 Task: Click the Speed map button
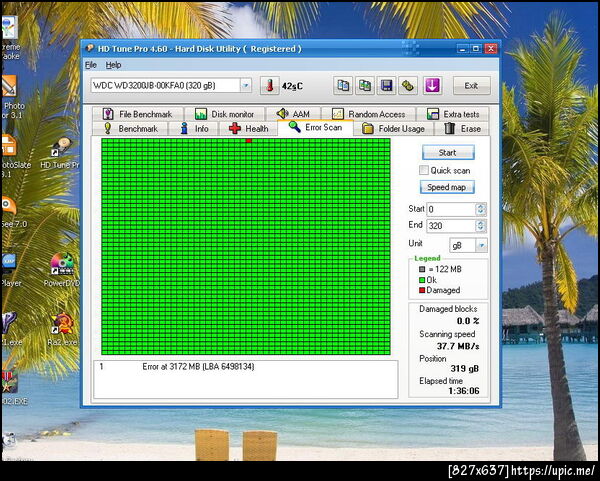pyautogui.click(x=447, y=187)
